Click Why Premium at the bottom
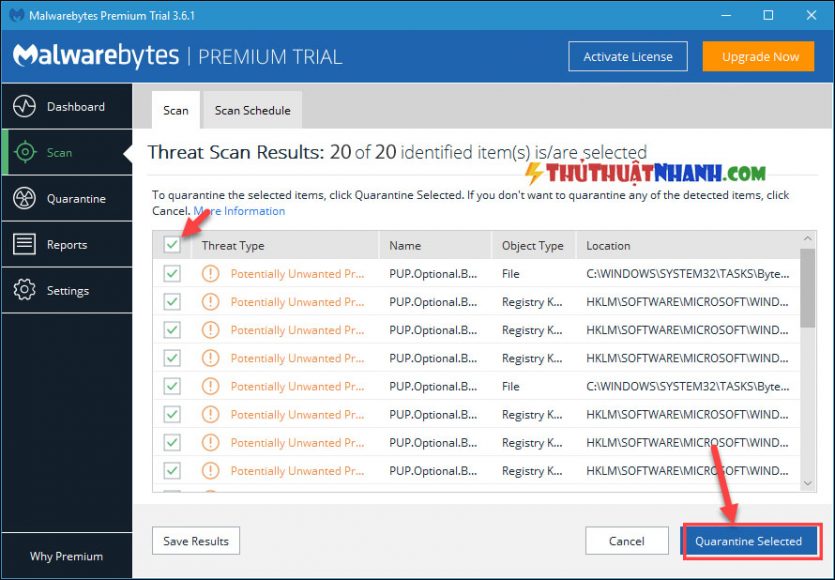Image resolution: width=835 pixels, height=580 pixels. pos(66,556)
